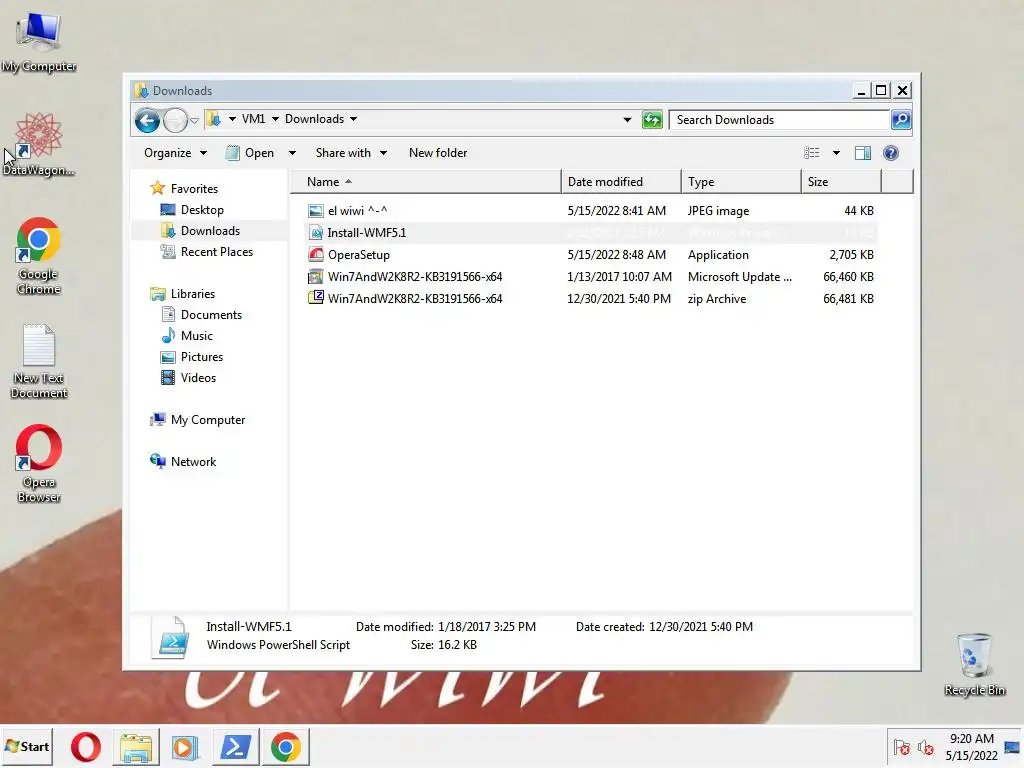Click in the Search Downloads field
The height and width of the screenshot is (768, 1024).
click(779, 120)
